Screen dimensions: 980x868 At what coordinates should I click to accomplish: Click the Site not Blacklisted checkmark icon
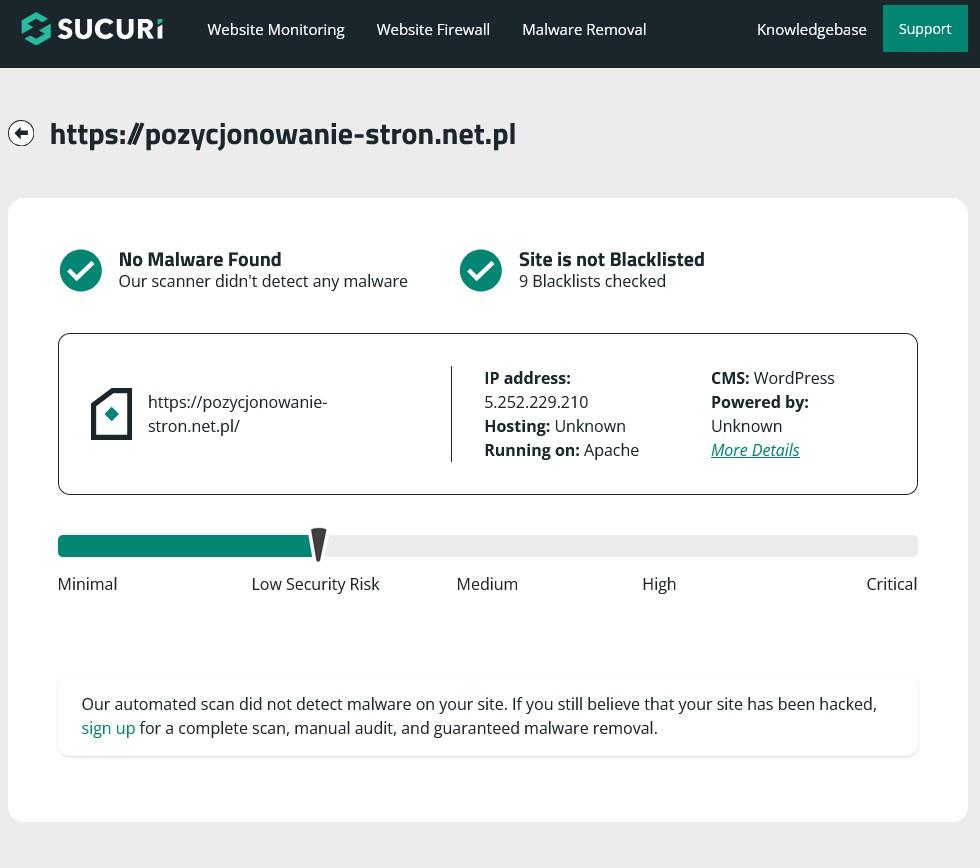coord(481,270)
